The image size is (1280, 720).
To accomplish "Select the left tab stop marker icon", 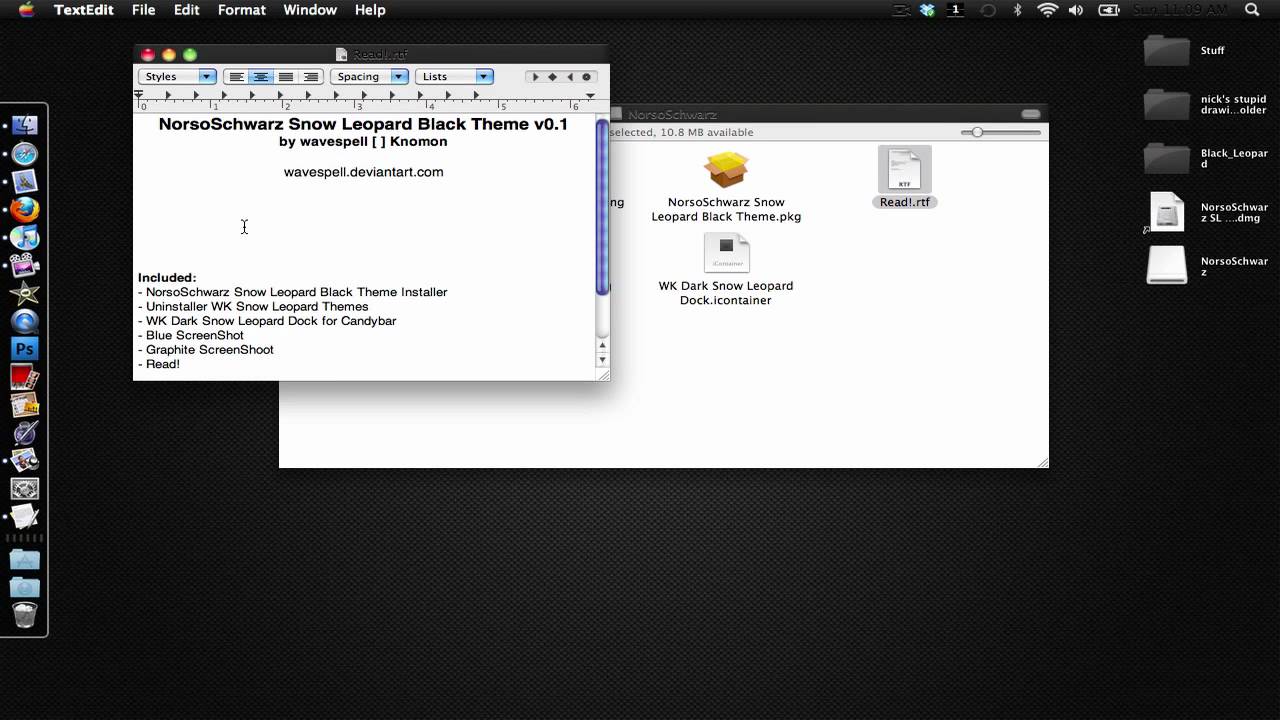I will coord(535,77).
